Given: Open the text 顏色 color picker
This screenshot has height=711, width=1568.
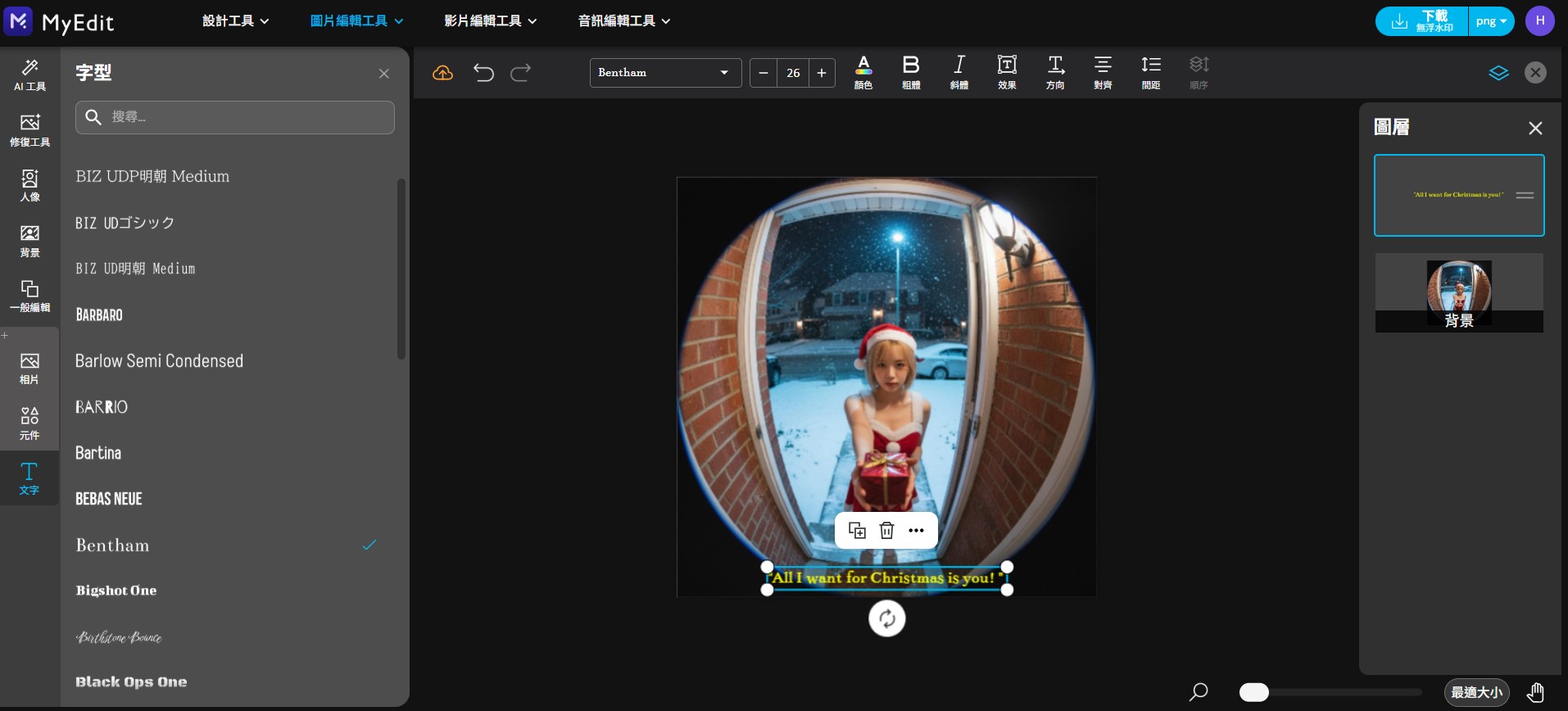Looking at the screenshot, I should (x=863, y=72).
